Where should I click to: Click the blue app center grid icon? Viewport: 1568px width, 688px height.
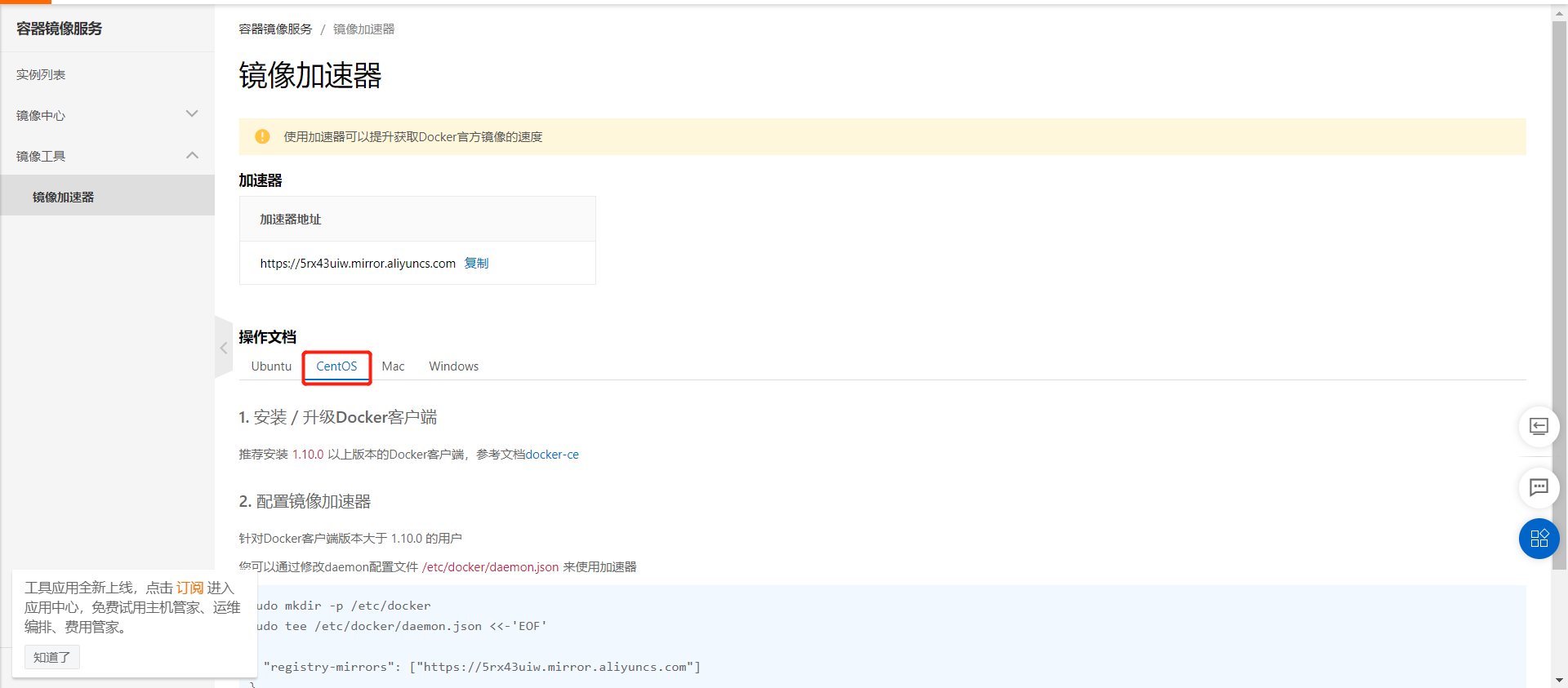tap(1539, 539)
